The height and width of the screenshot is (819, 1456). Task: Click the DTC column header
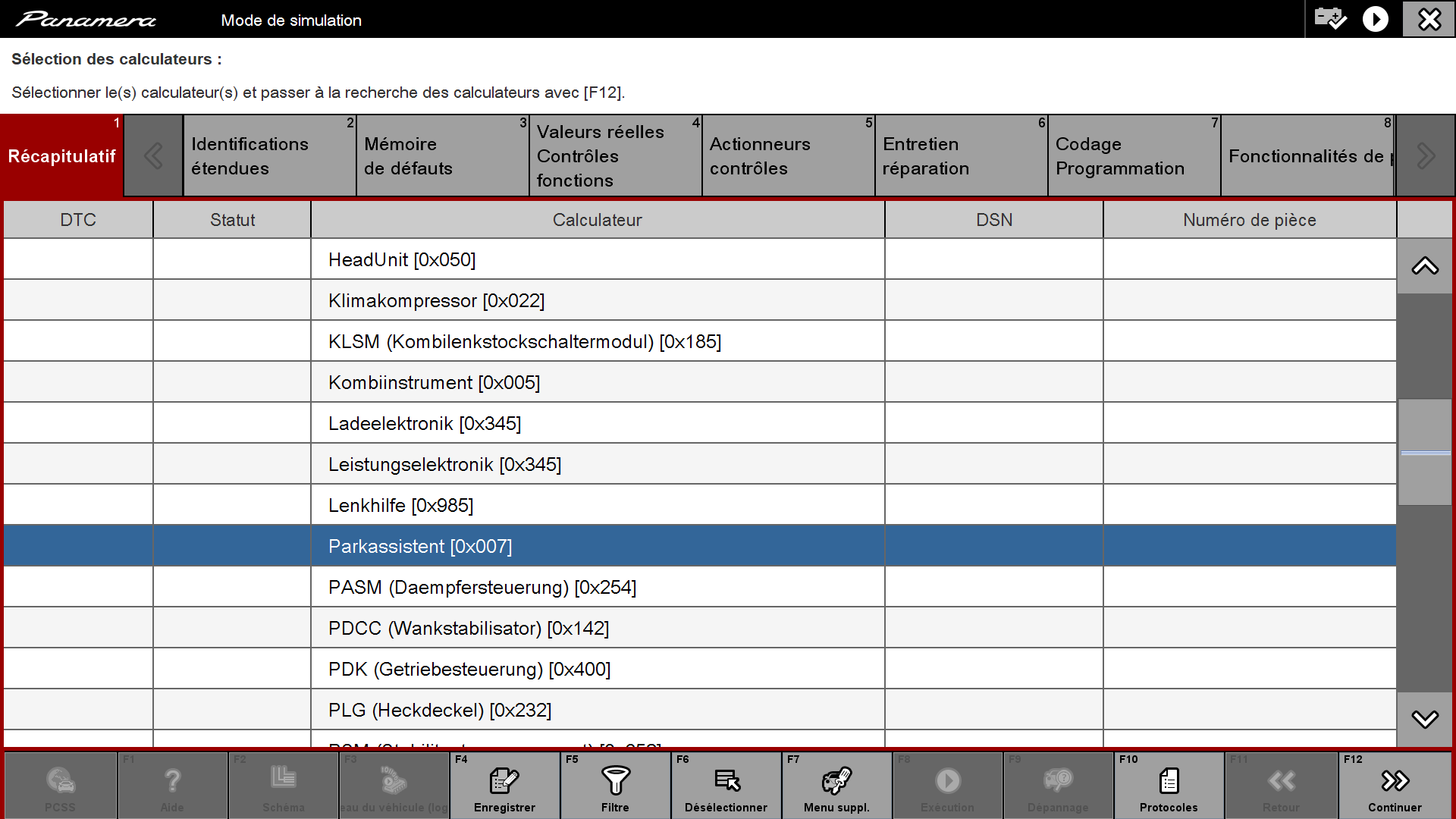click(x=78, y=220)
